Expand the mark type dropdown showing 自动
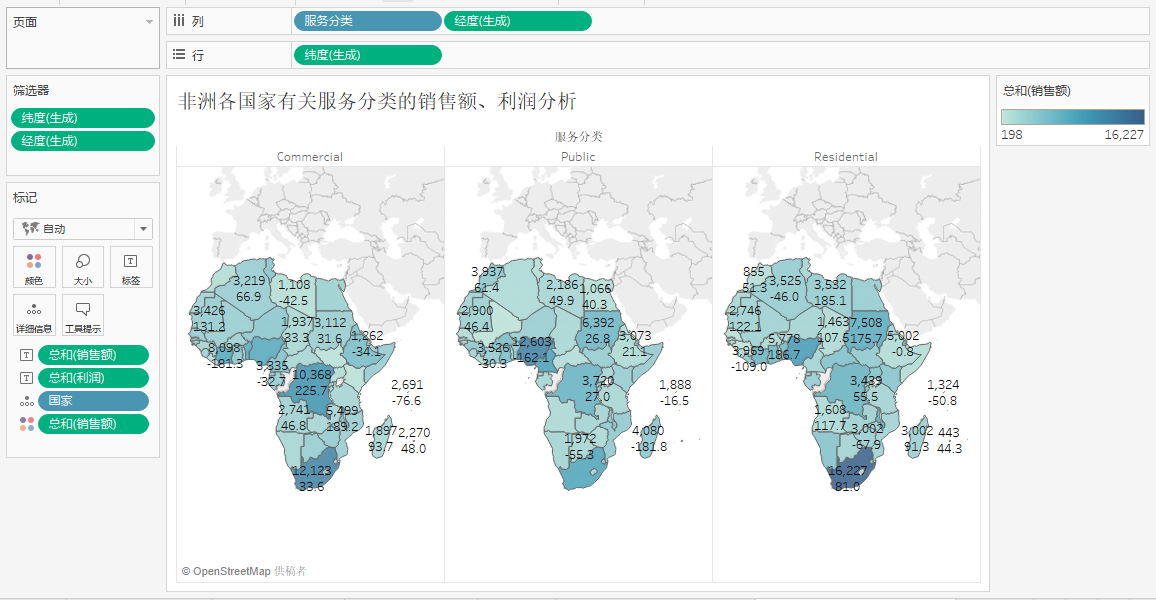The width and height of the screenshot is (1156, 600). (143, 229)
